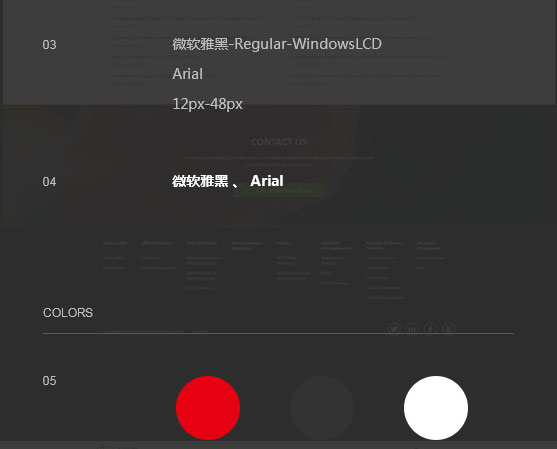The image size is (557, 449).
Task: Click the faded Facebook circle icon
Action: point(430,329)
